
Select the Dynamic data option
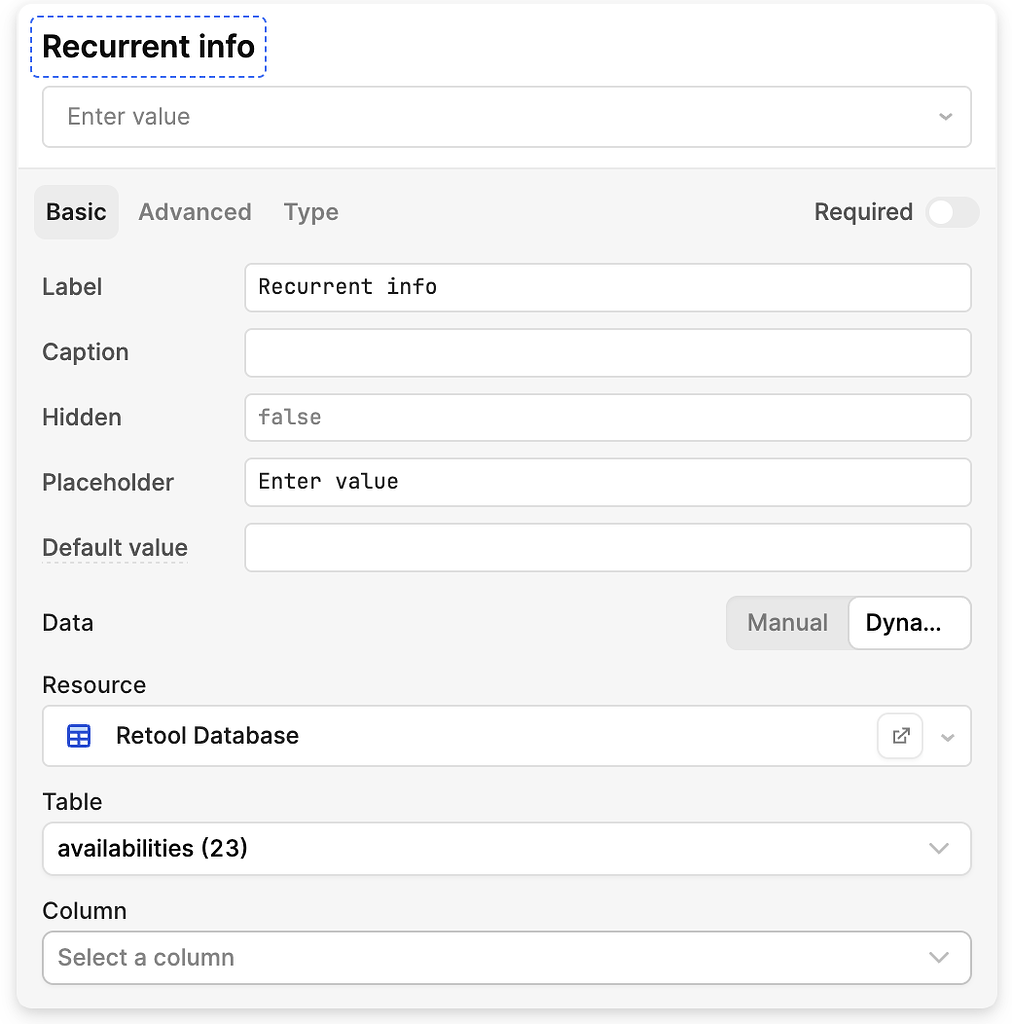[x=908, y=622]
